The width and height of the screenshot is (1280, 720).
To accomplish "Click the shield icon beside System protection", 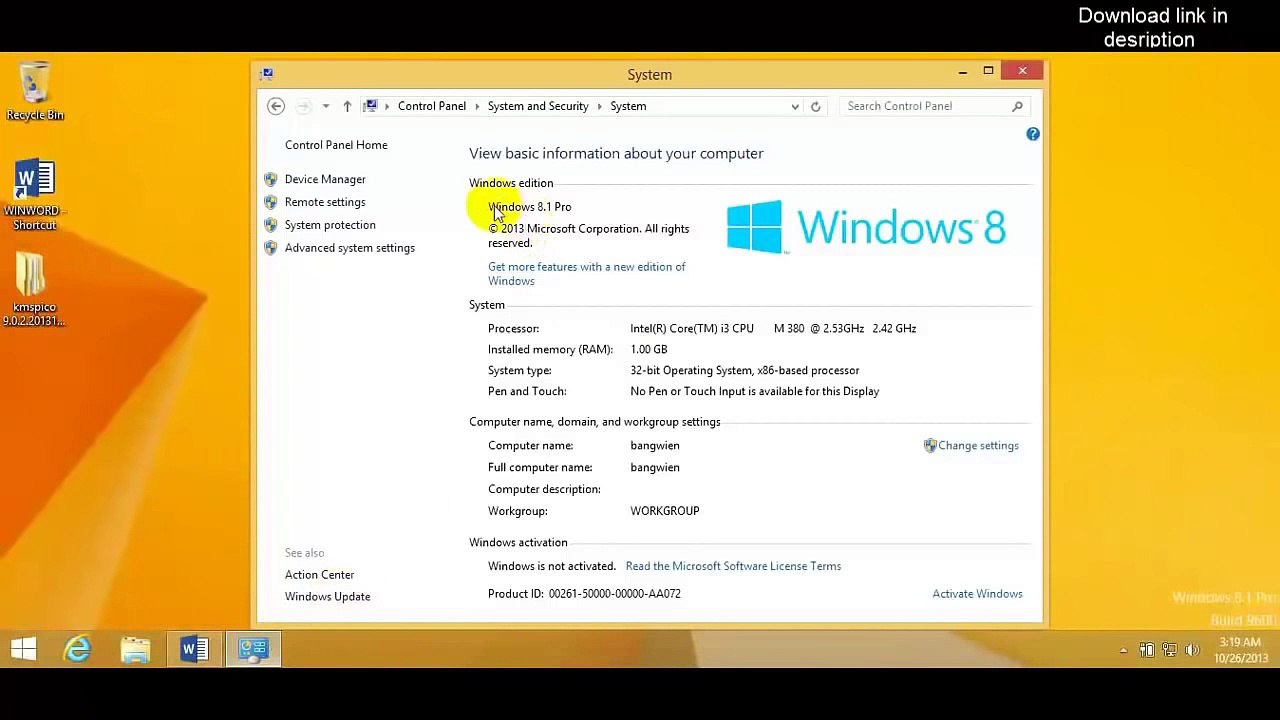I will pos(271,225).
